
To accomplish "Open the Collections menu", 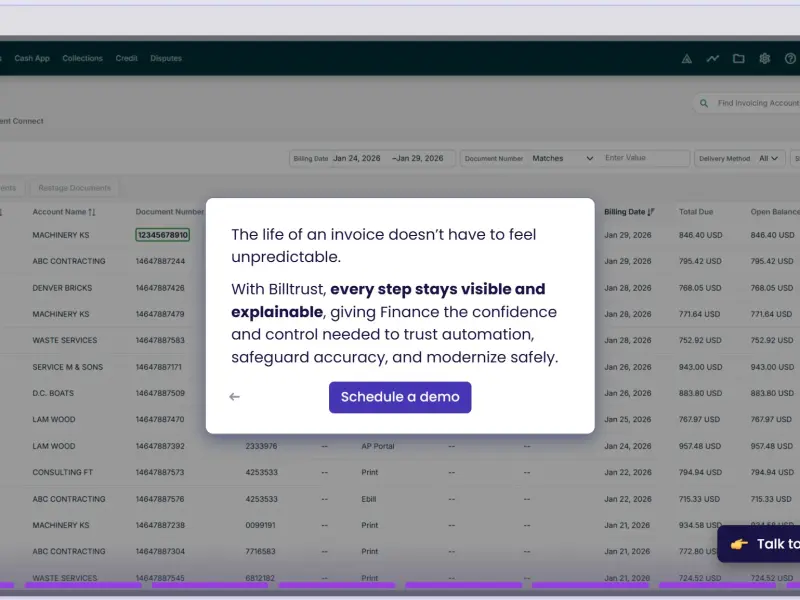I will coord(82,58).
